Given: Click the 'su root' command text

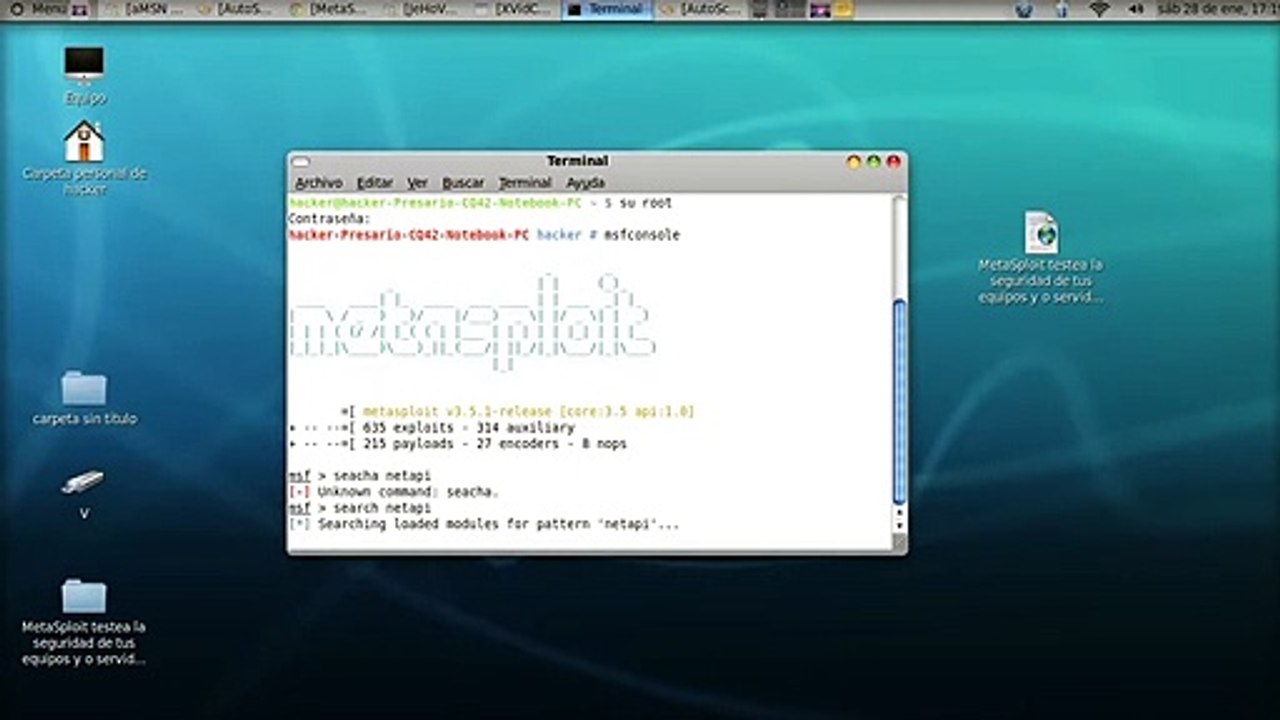Looking at the screenshot, I should click(646, 203).
